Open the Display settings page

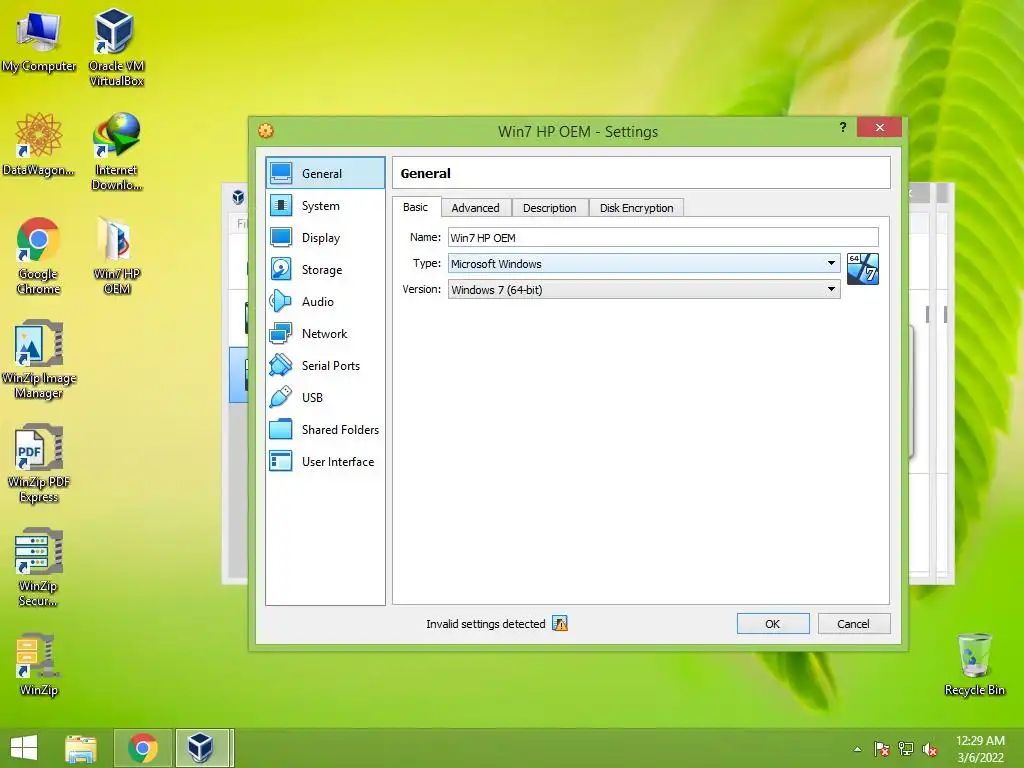pos(325,238)
